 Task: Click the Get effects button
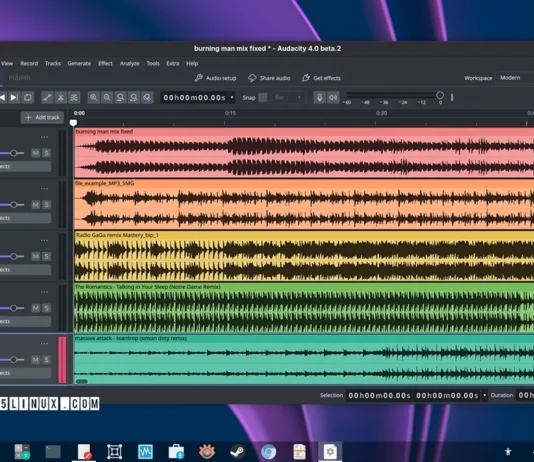(x=321, y=78)
